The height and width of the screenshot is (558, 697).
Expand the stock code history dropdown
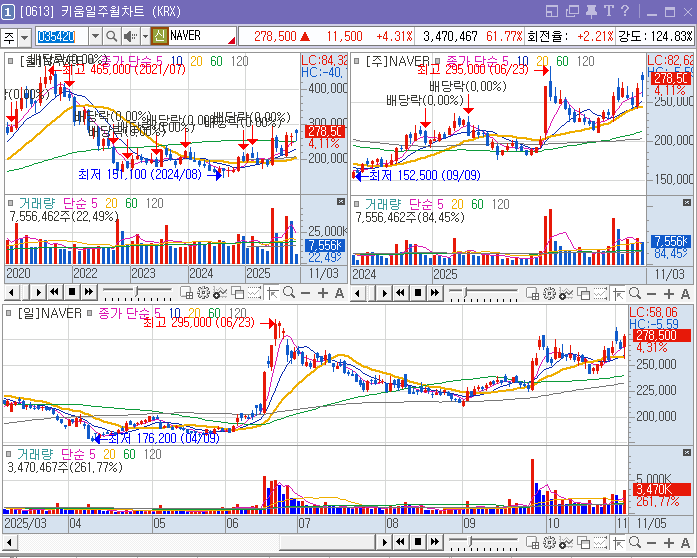(x=95, y=36)
